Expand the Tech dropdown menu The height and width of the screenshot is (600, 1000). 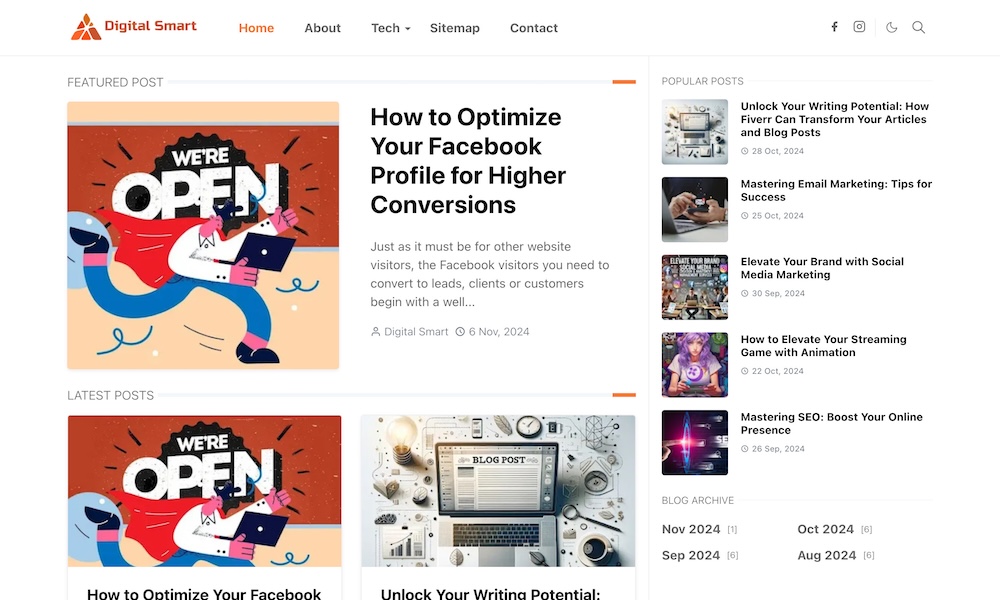tap(390, 28)
